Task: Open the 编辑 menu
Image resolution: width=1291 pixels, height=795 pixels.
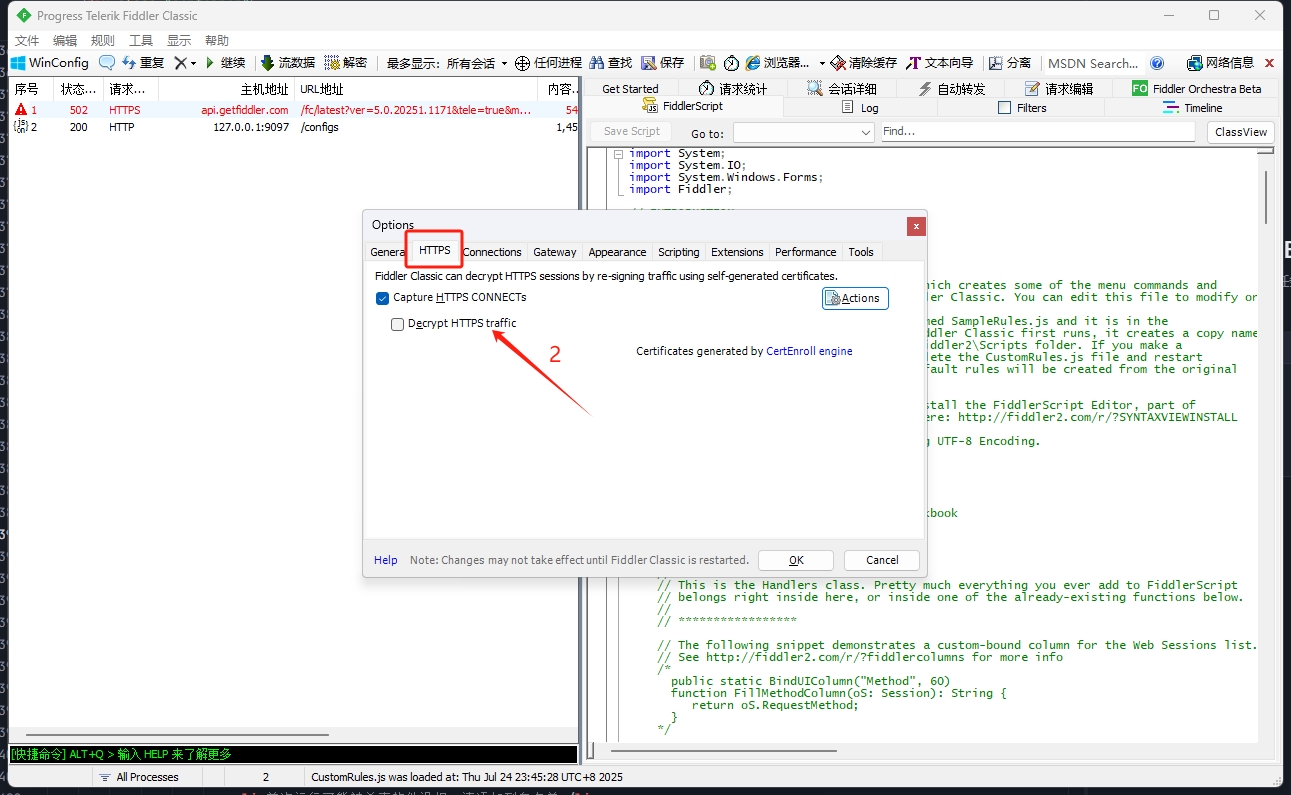Action: 65,40
